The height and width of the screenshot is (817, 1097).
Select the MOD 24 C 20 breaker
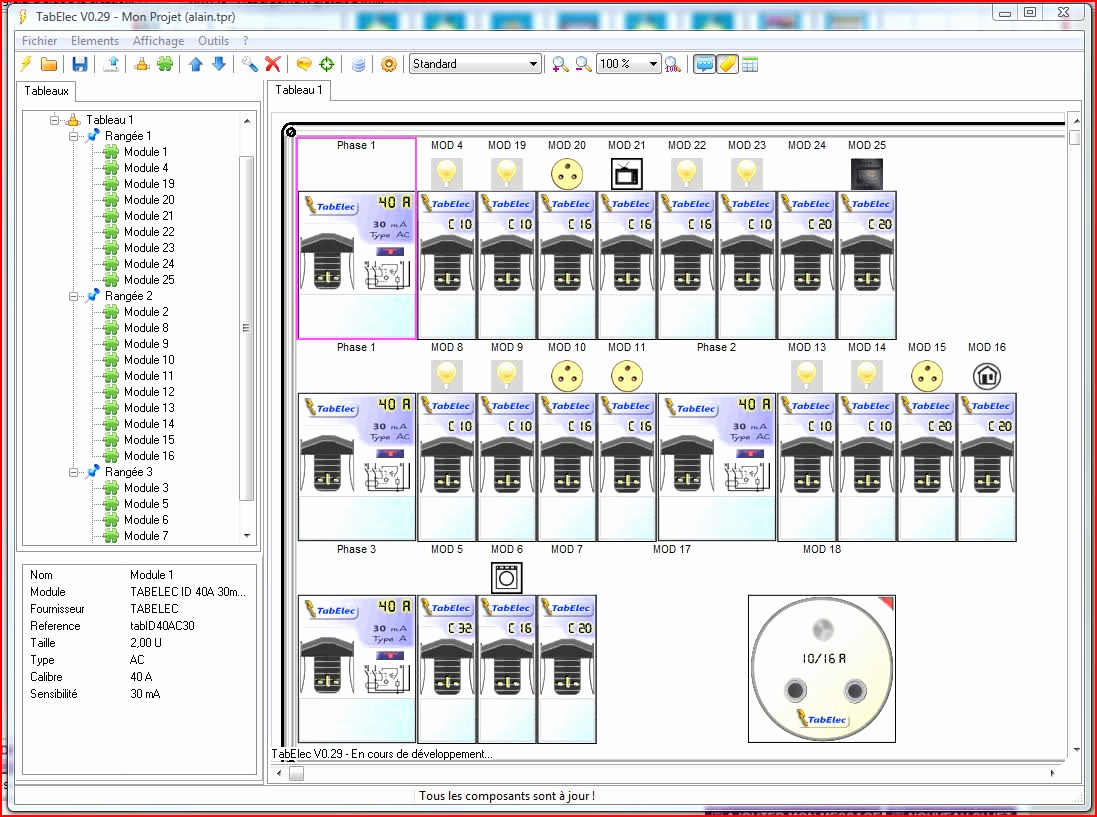click(807, 265)
